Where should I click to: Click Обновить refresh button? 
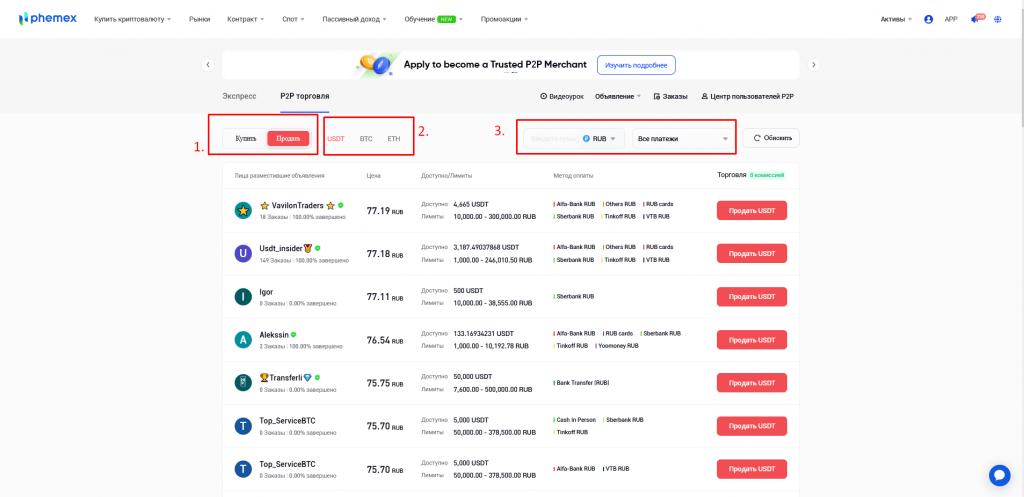pyautogui.click(x=771, y=138)
